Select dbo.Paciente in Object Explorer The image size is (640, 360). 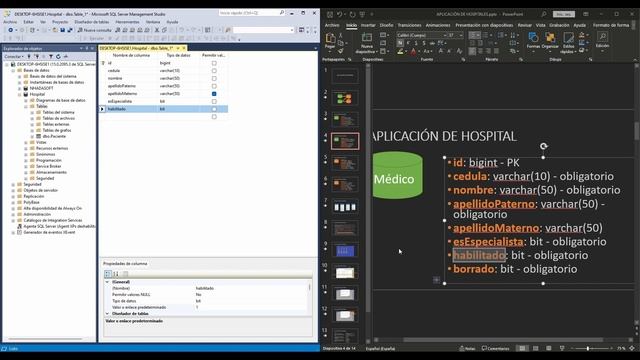tap(54, 136)
